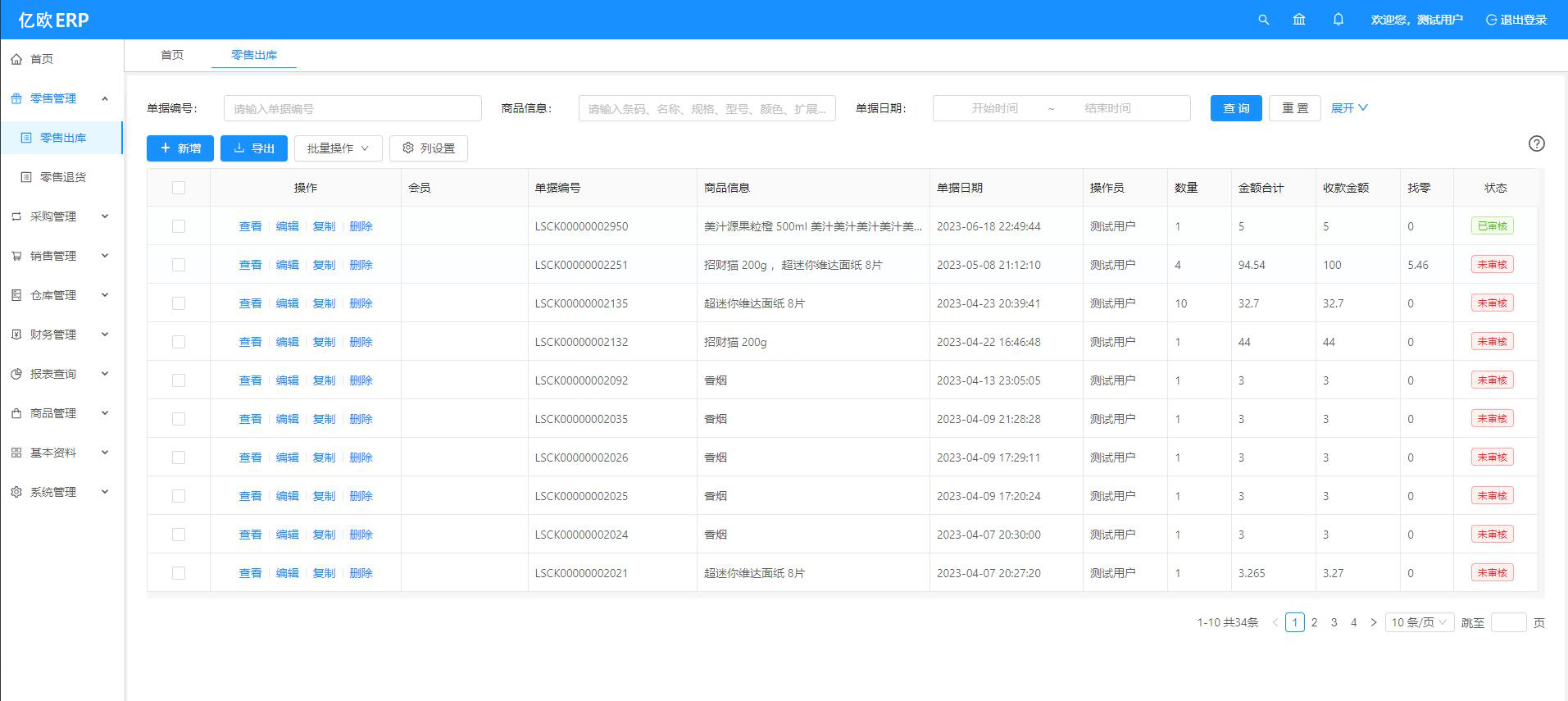Click the 亿欧 ERP logo text
Image resolution: width=1568 pixels, height=701 pixels.
click(53, 20)
